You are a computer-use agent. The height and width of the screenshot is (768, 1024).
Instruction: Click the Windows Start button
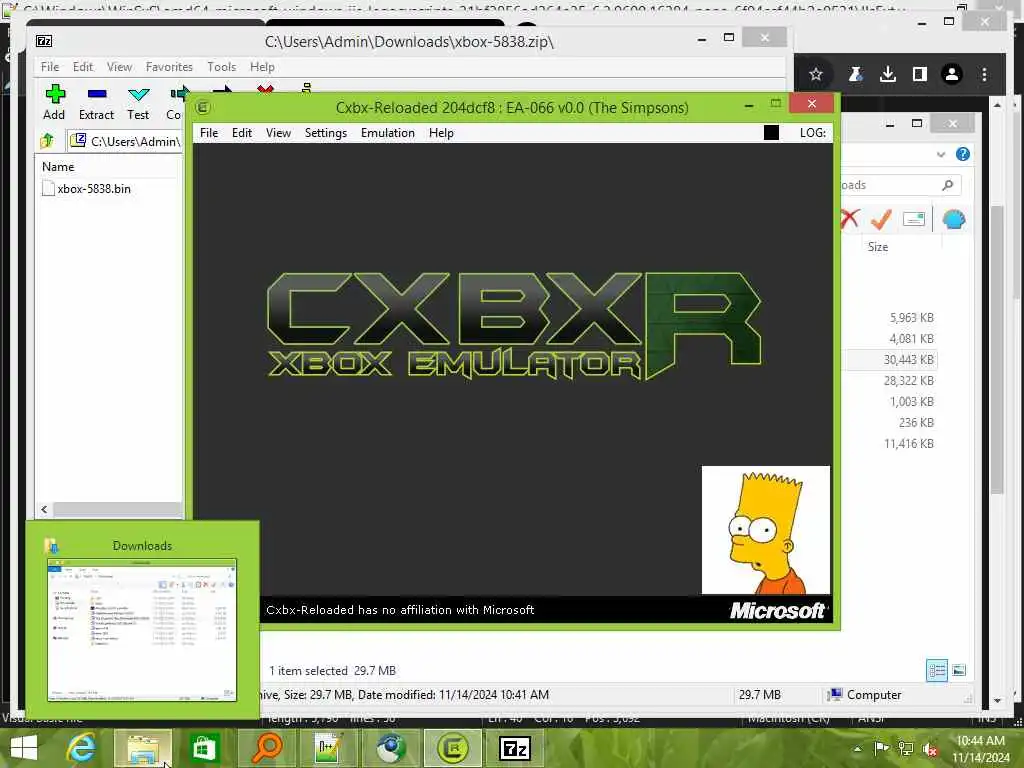(24, 748)
